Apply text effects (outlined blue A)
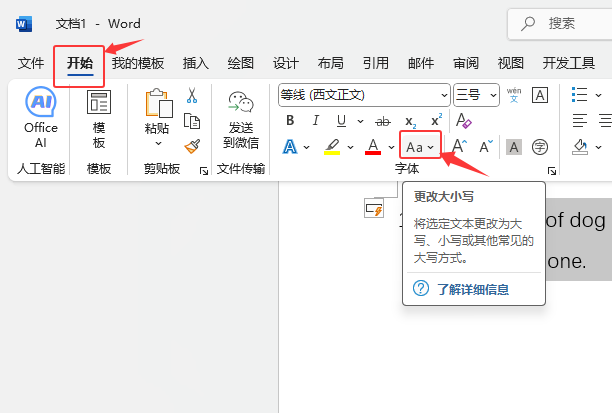 pos(290,147)
